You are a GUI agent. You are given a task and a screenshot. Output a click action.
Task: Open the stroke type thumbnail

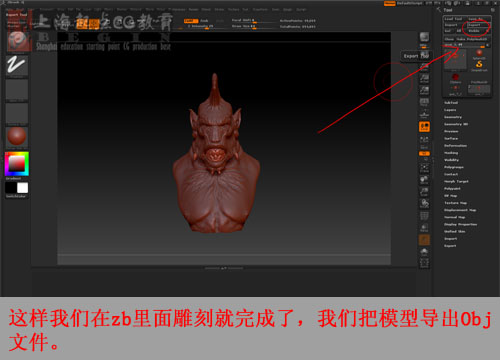pos(17,65)
